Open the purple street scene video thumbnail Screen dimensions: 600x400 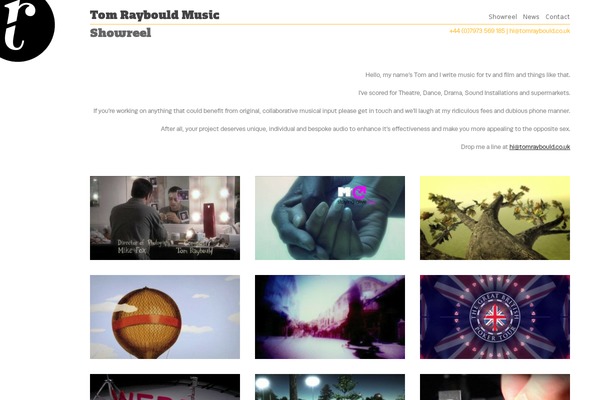tap(330, 317)
